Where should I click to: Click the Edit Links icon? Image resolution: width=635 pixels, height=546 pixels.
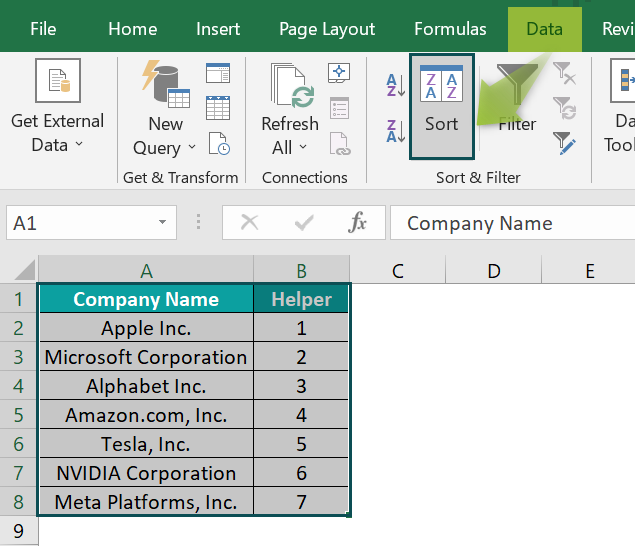coord(340,144)
